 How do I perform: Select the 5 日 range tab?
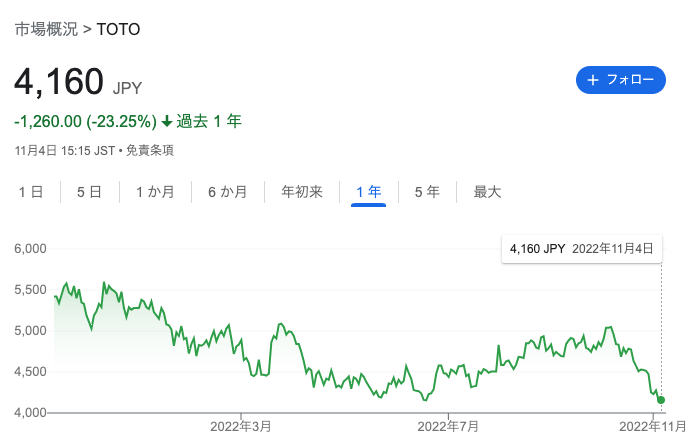point(89,192)
